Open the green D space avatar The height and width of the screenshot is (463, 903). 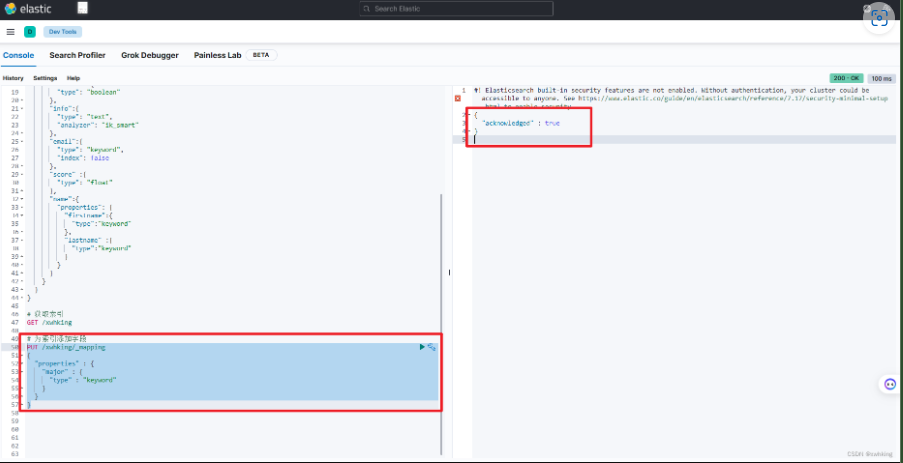pos(30,32)
